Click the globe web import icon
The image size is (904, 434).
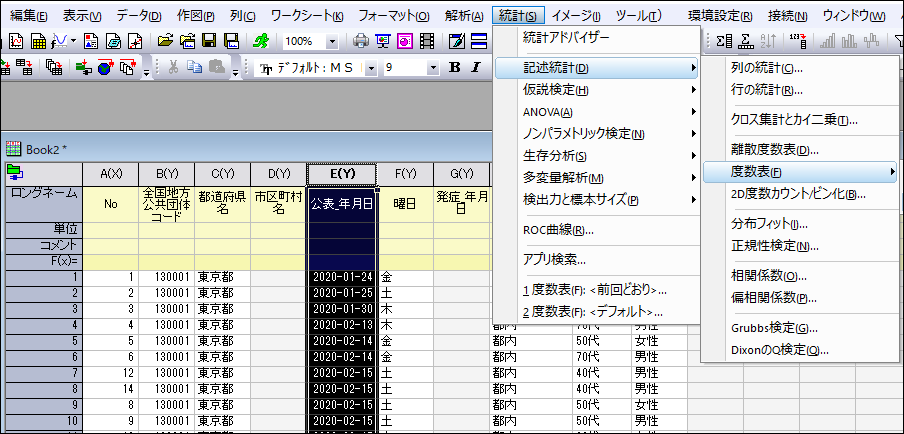[x=105, y=67]
